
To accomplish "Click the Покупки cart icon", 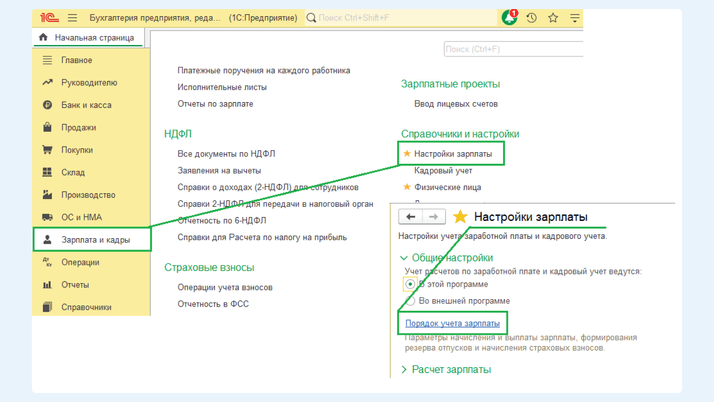I will (x=47, y=150).
